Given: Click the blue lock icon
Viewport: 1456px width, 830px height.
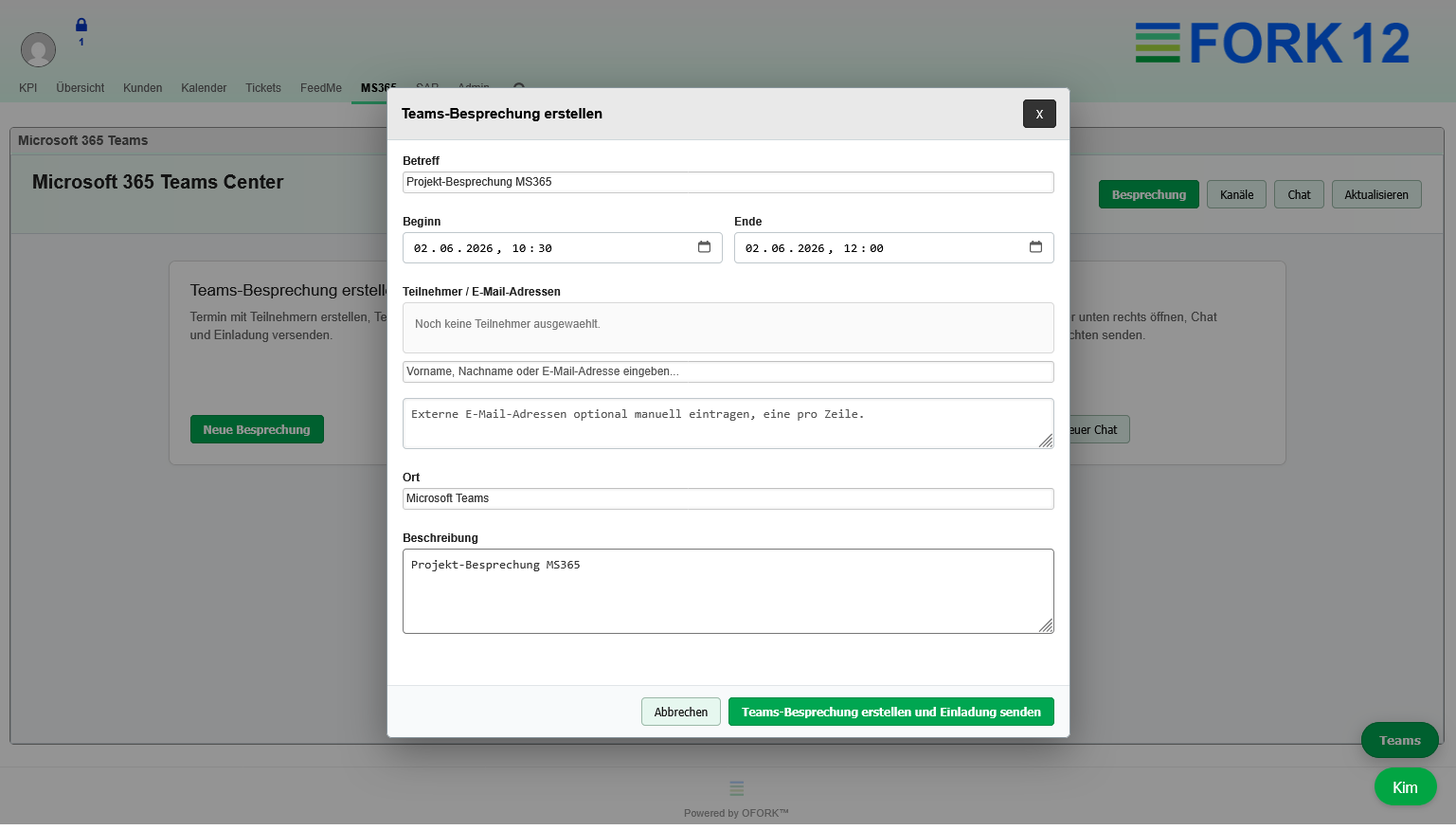Looking at the screenshot, I should [81, 25].
